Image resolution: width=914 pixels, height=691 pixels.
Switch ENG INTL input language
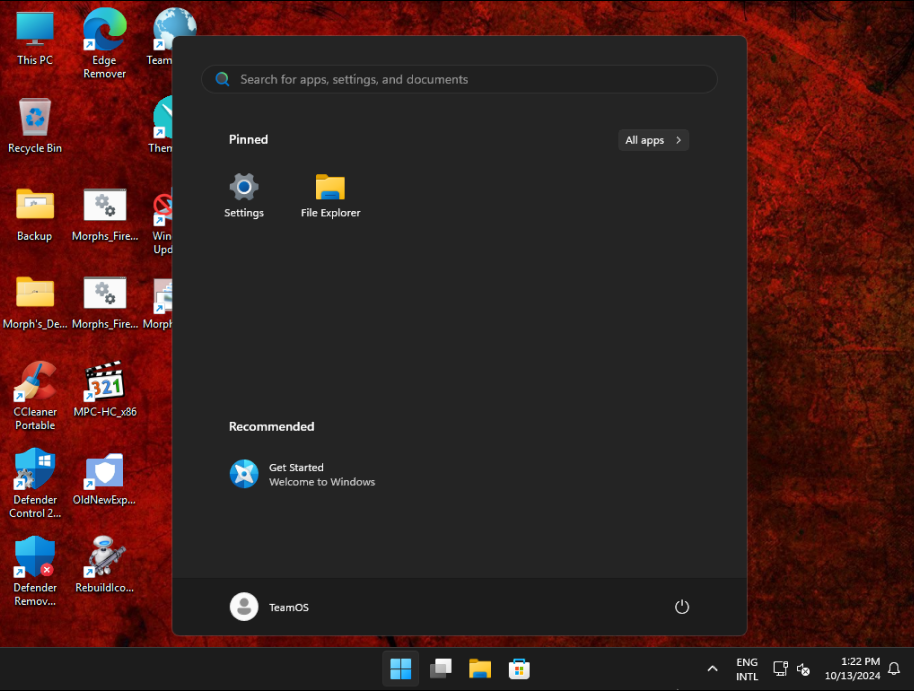tap(746, 669)
